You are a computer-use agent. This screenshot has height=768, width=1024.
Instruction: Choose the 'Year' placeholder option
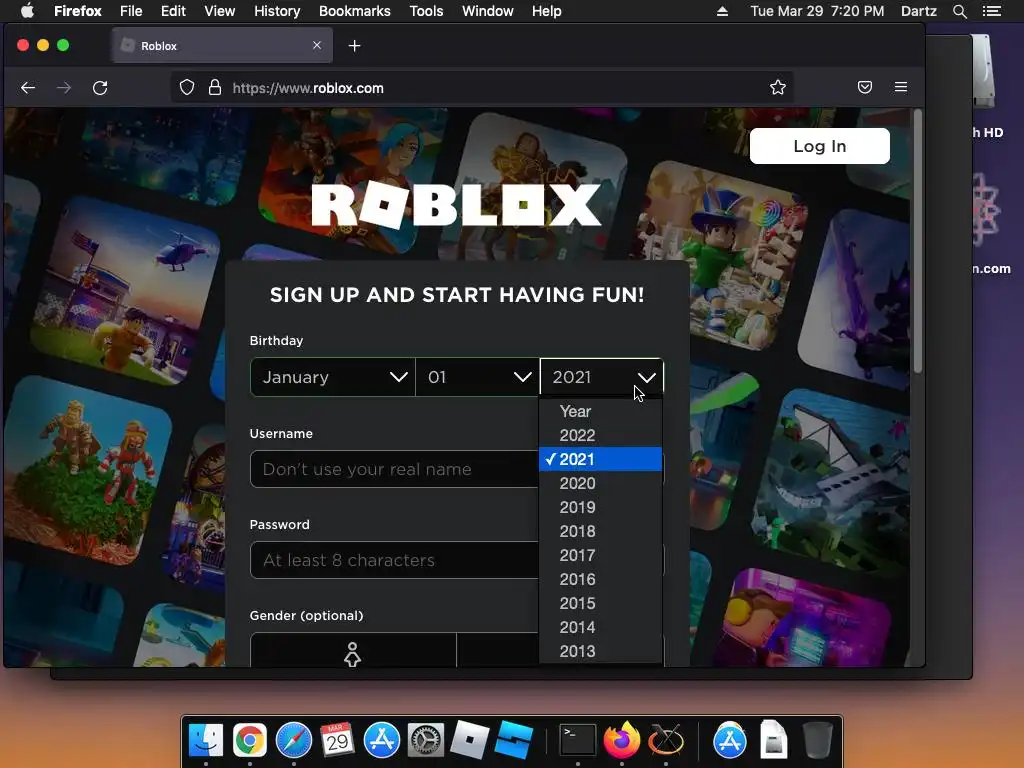tap(600, 411)
